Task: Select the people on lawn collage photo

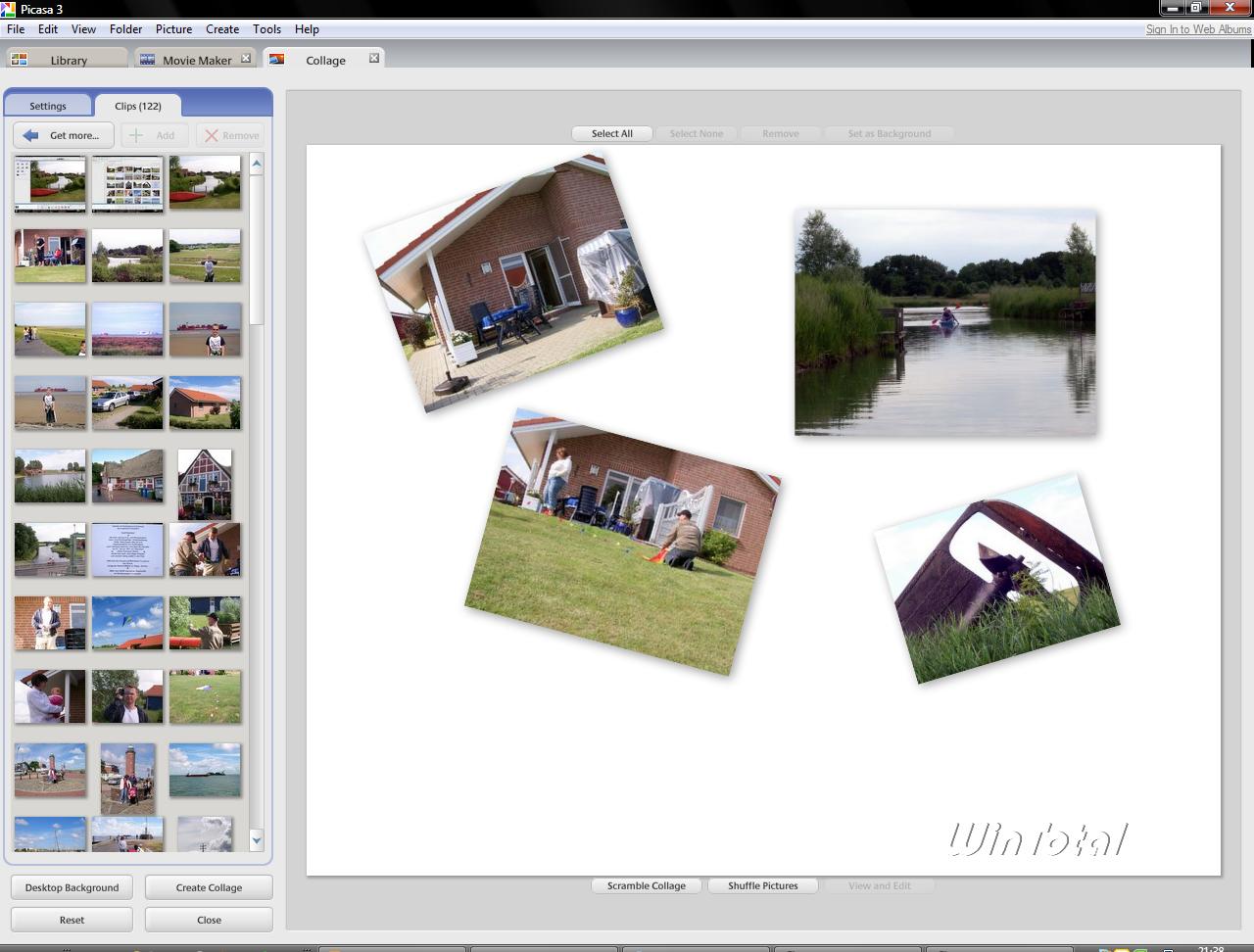Action: coord(623,542)
